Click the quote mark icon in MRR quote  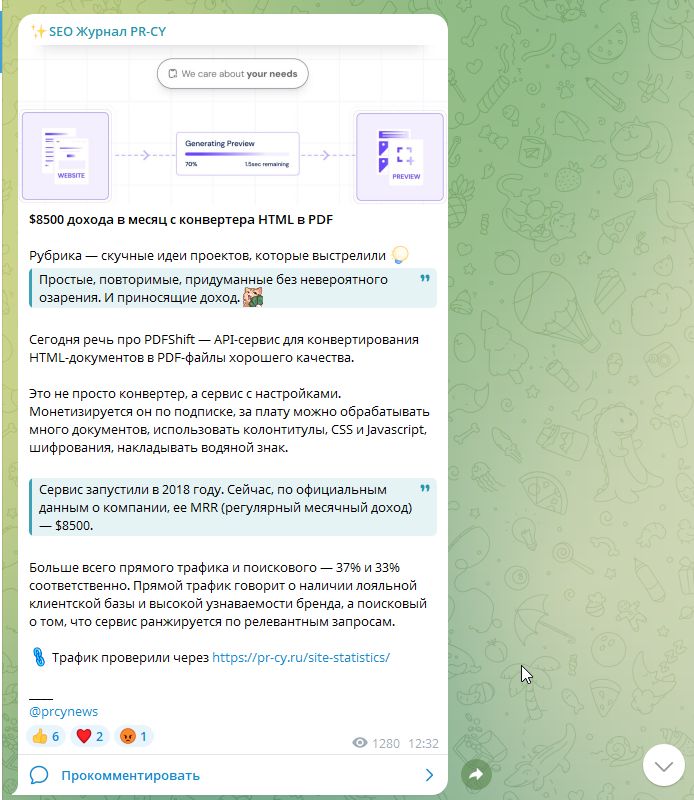point(425,488)
